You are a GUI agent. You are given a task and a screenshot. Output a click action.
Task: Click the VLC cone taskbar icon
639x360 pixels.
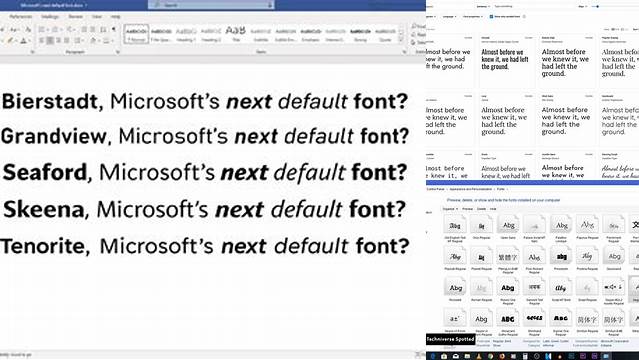coord(479,356)
